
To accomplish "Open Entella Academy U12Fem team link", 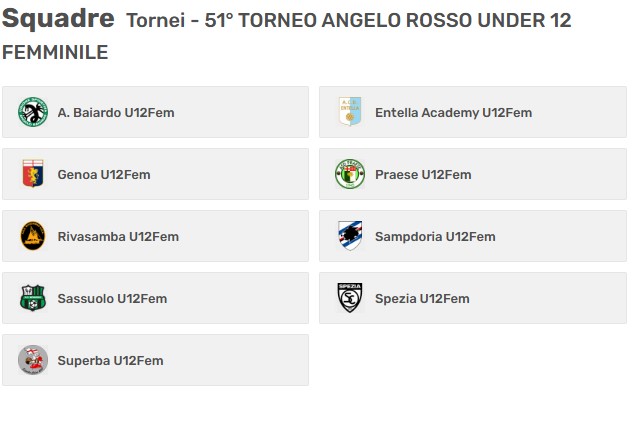I will 453,113.
